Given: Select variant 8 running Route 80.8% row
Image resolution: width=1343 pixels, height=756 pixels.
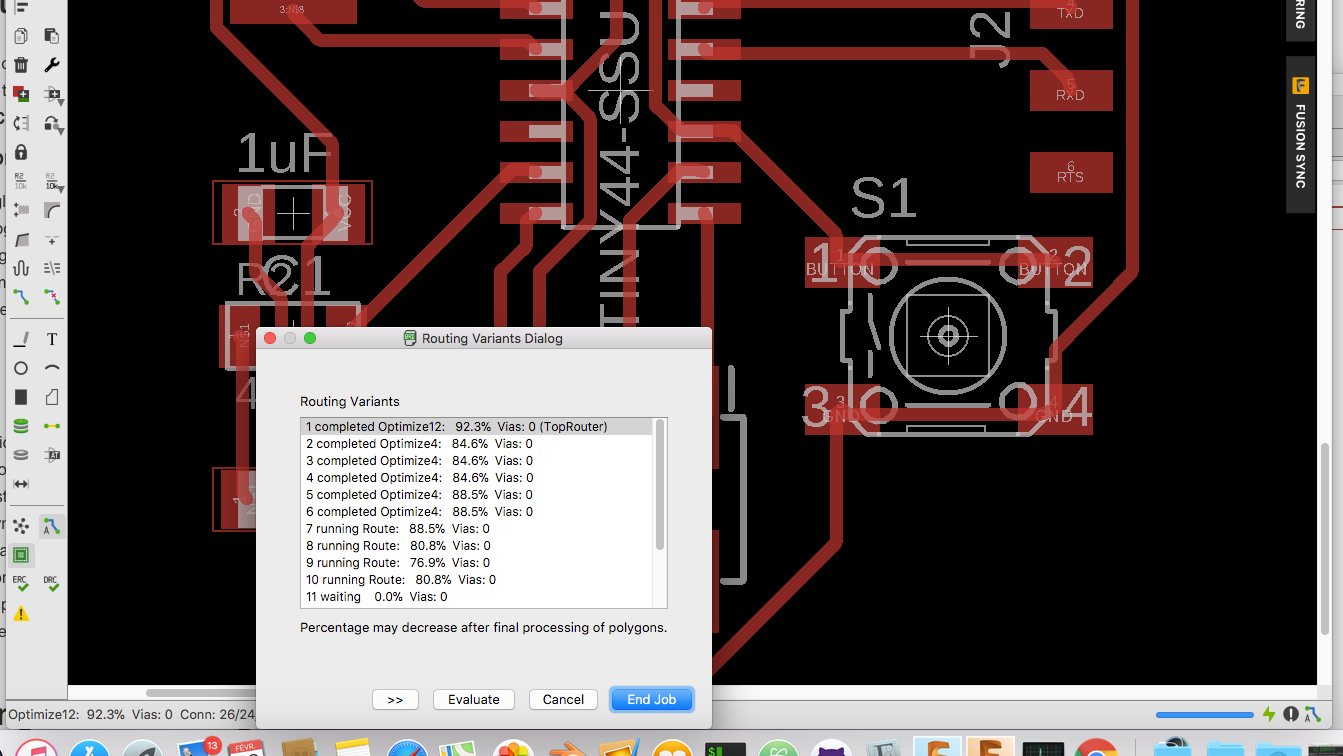Looking at the screenshot, I should (x=477, y=546).
